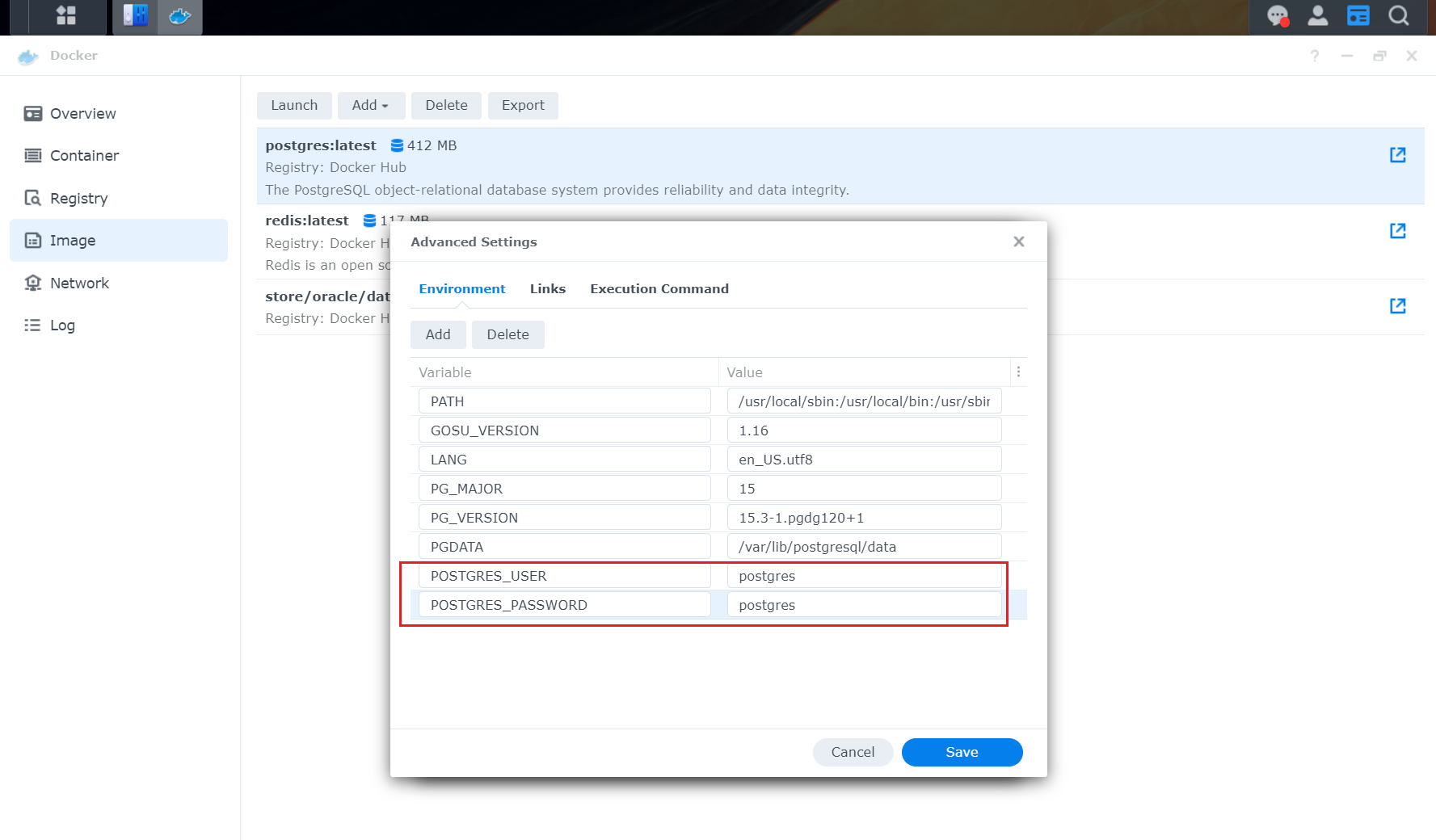Click the Resource Monitor taskbar icon
Viewport: 1436px width, 840px height.
[134, 16]
